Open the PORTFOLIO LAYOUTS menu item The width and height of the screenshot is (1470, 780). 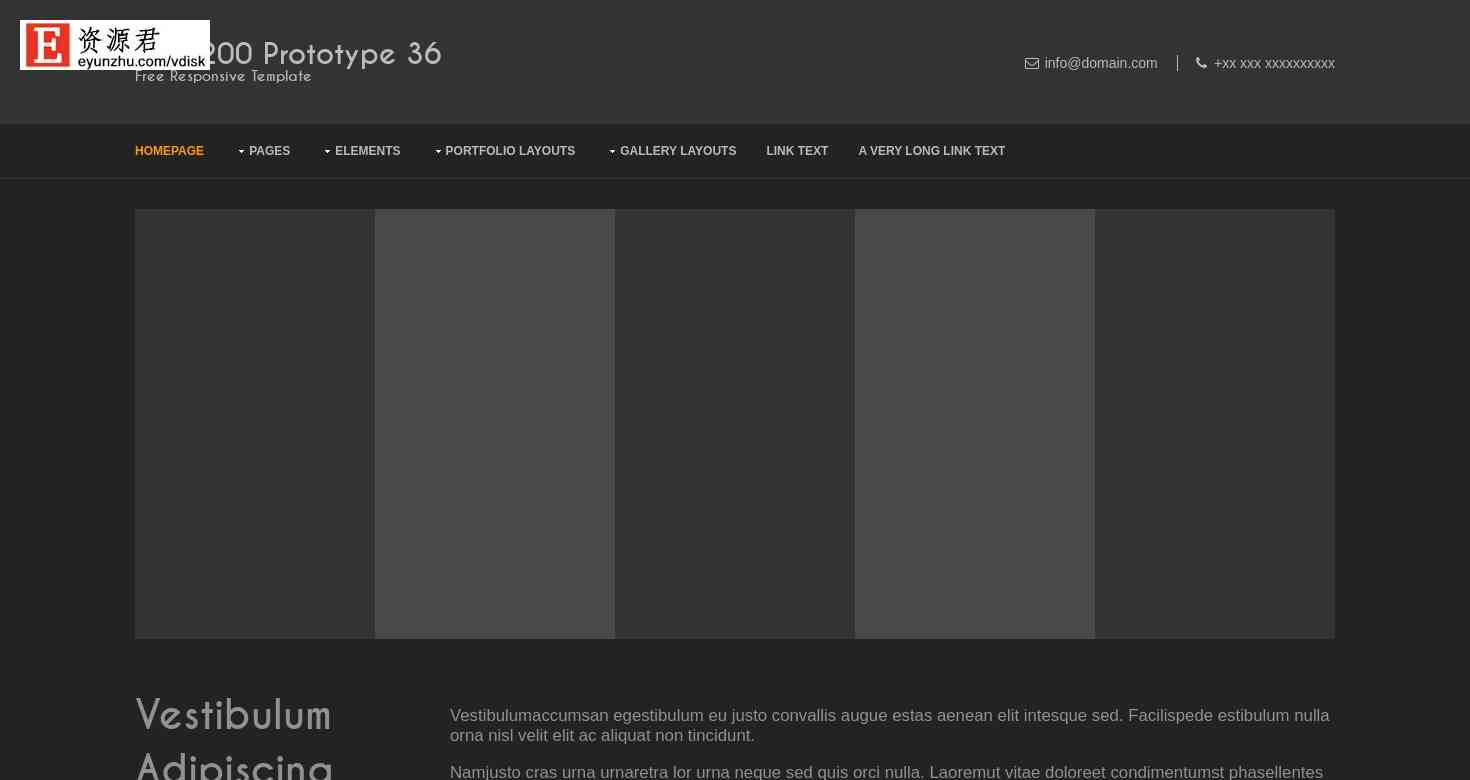pos(510,151)
